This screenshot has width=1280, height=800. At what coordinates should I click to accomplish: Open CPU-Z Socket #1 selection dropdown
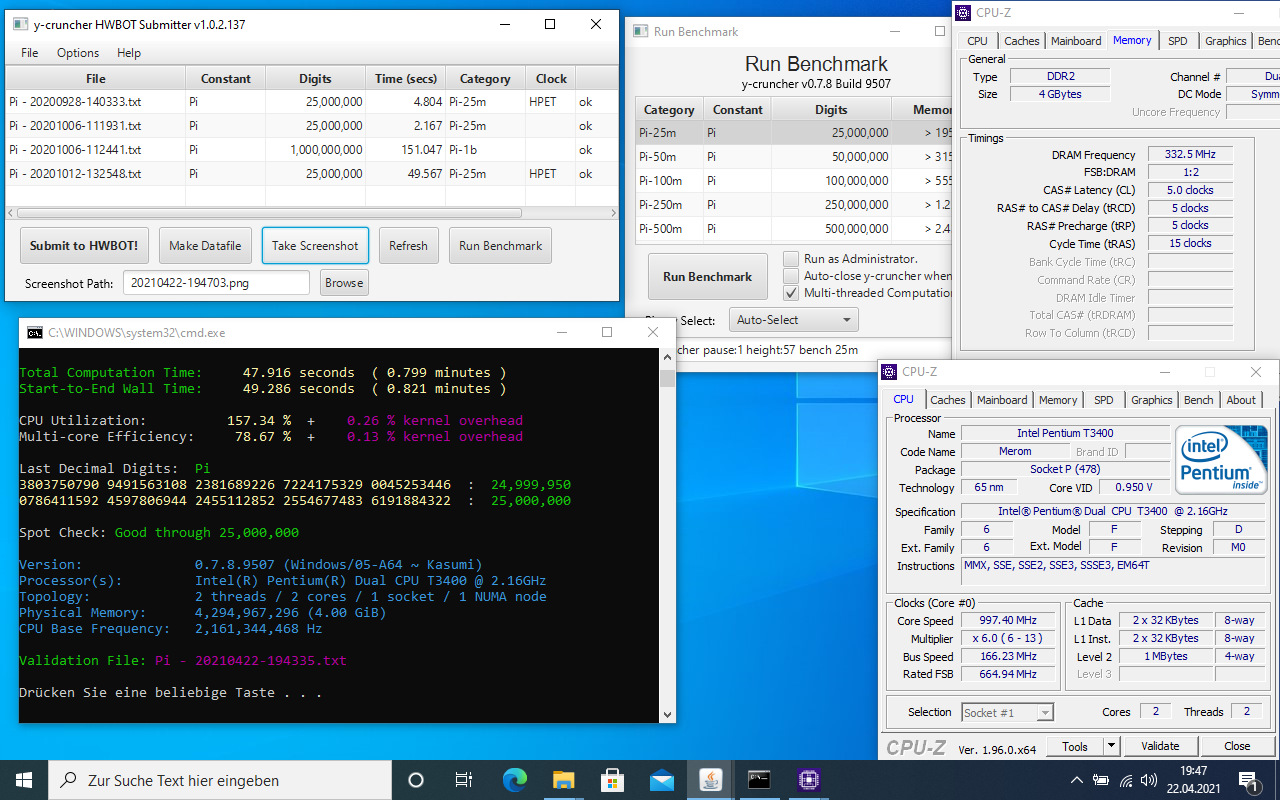[x=1007, y=712]
